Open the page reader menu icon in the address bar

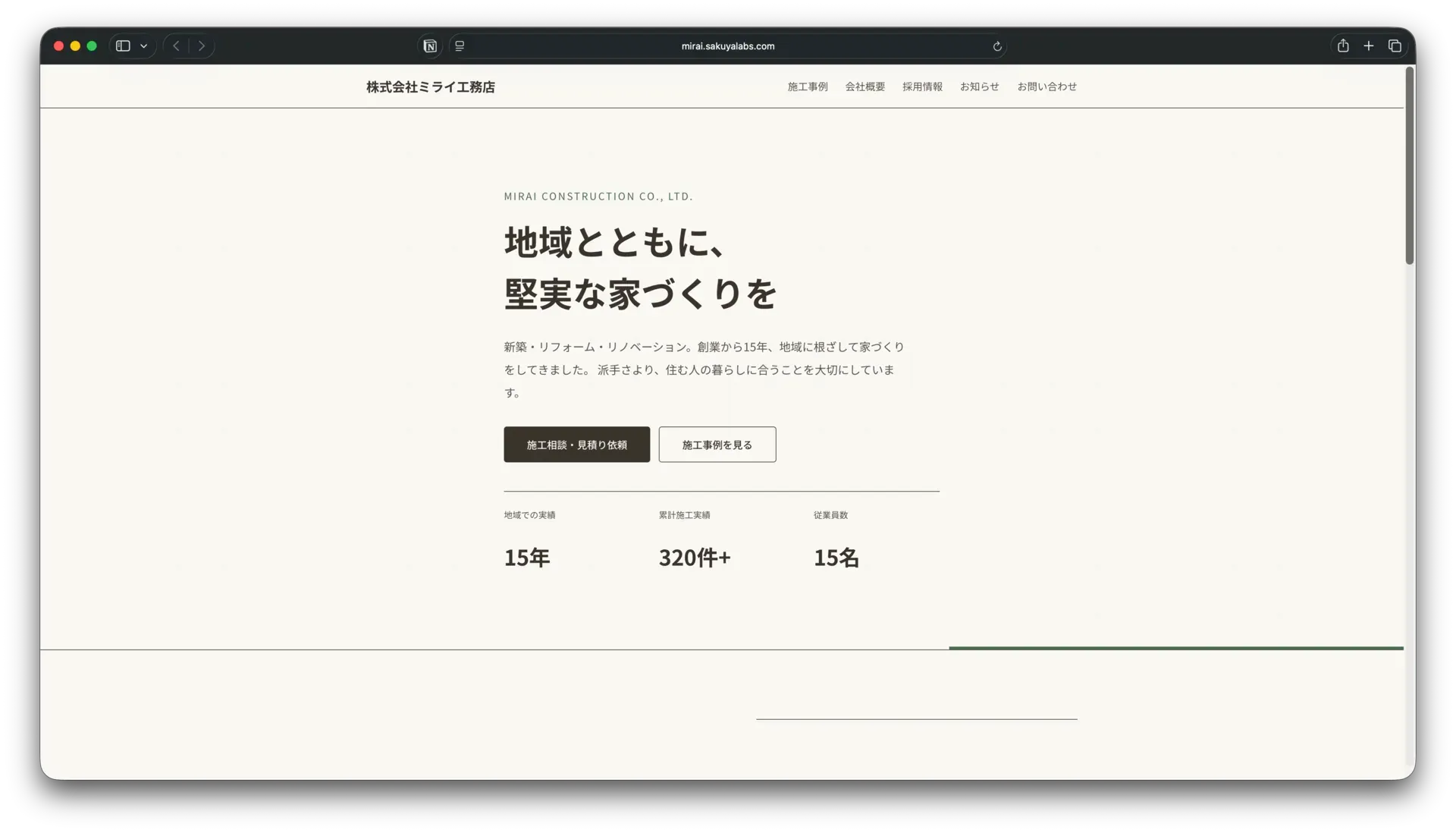point(460,46)
